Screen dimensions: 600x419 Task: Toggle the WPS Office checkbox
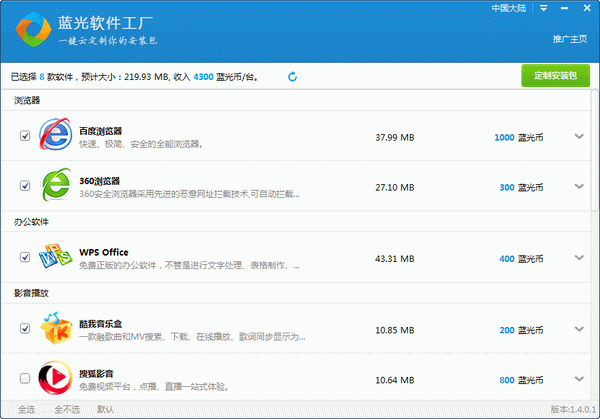[x=25, y=257]
